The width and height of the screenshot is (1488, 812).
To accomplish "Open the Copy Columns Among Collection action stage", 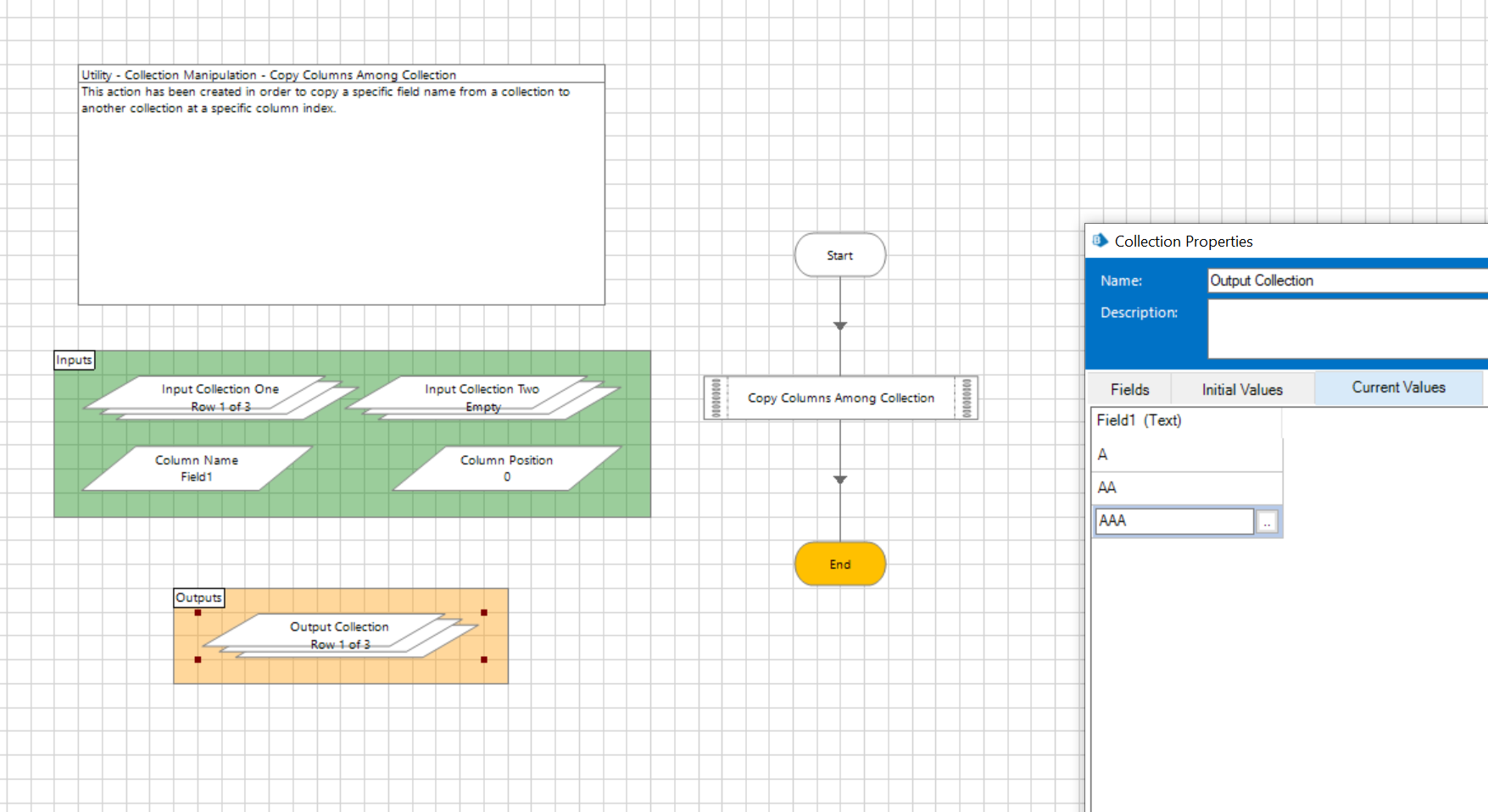I will point(839,398).
